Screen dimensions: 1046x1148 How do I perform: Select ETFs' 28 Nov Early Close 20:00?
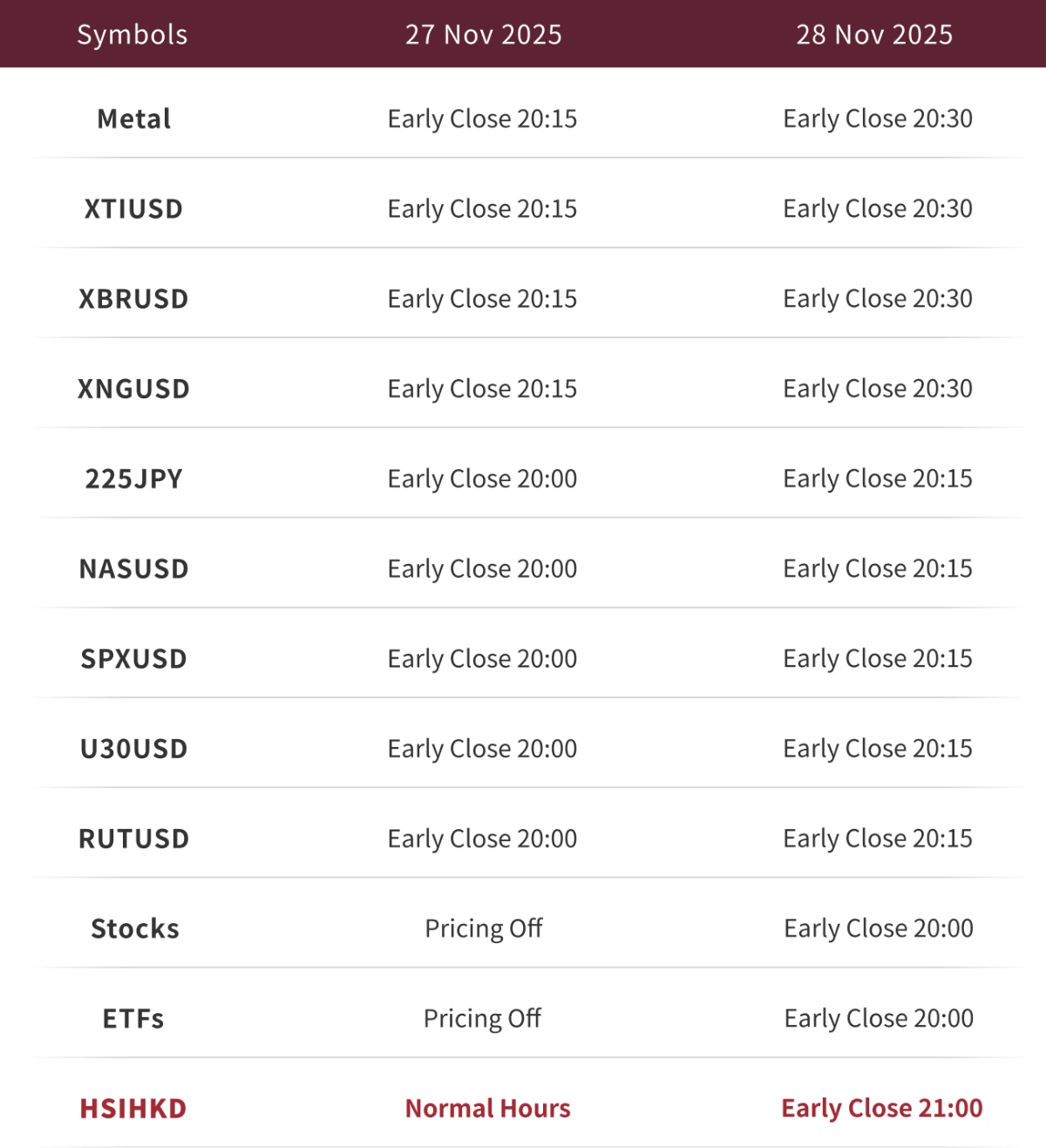pyautogui.click(x=879, y=1018)
